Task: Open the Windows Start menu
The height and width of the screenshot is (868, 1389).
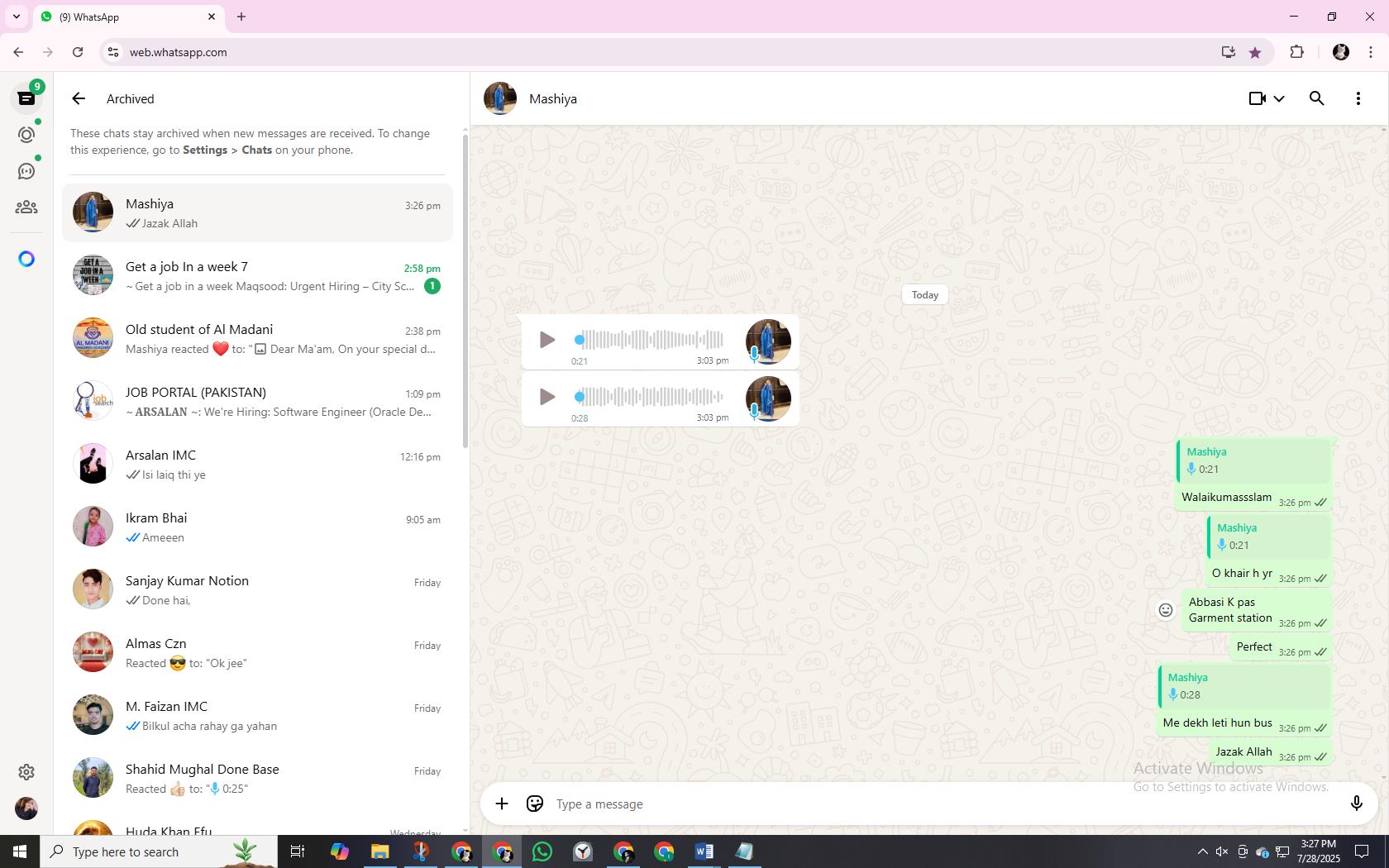Action: point(20,851)
